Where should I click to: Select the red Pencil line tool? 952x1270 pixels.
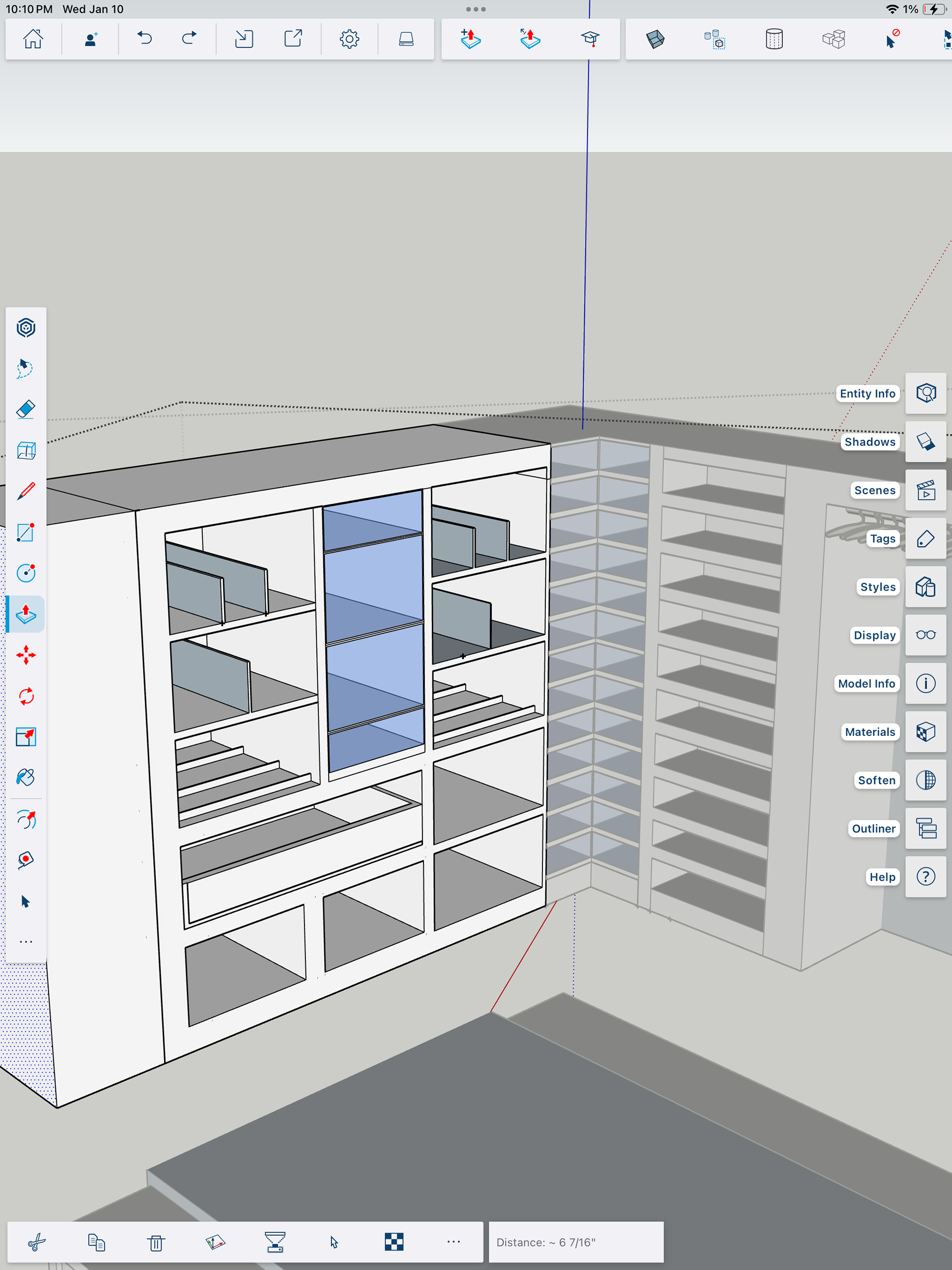click(x=26, y=491)
